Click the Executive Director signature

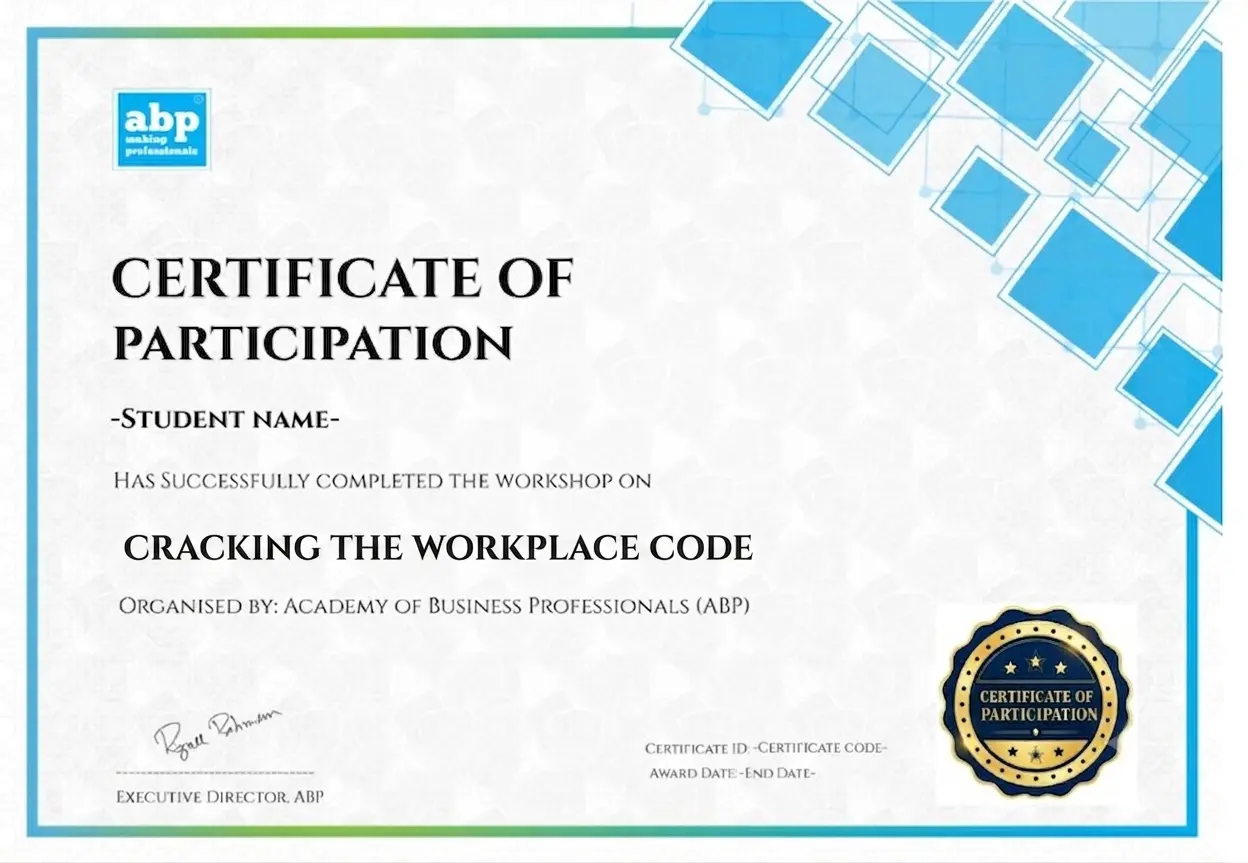click(216, 732)
